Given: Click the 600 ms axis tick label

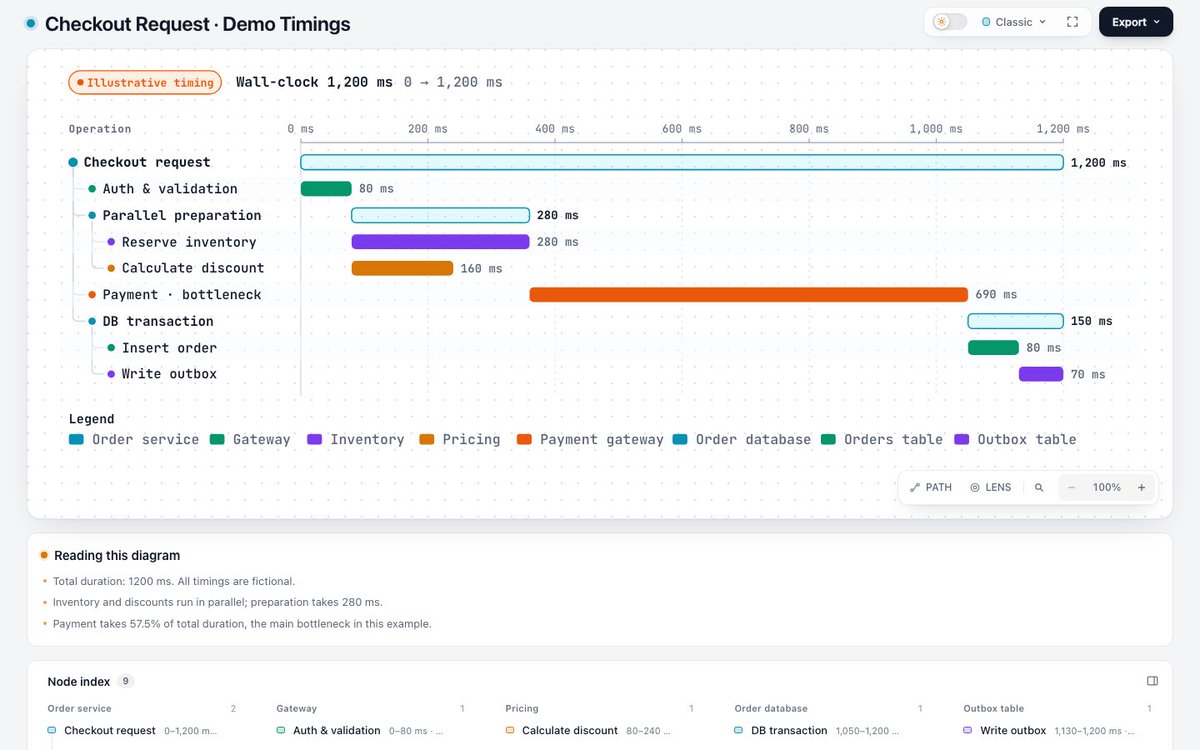Looking at the screenshot, I should pyautogui.click(x=681, y=129).
